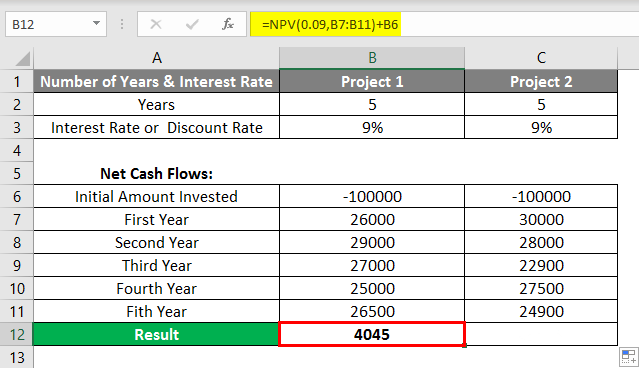The height and width of the screenshot is (368, 639).
Task: Click the 'Years' label cell
Action: tap(156, 105)
